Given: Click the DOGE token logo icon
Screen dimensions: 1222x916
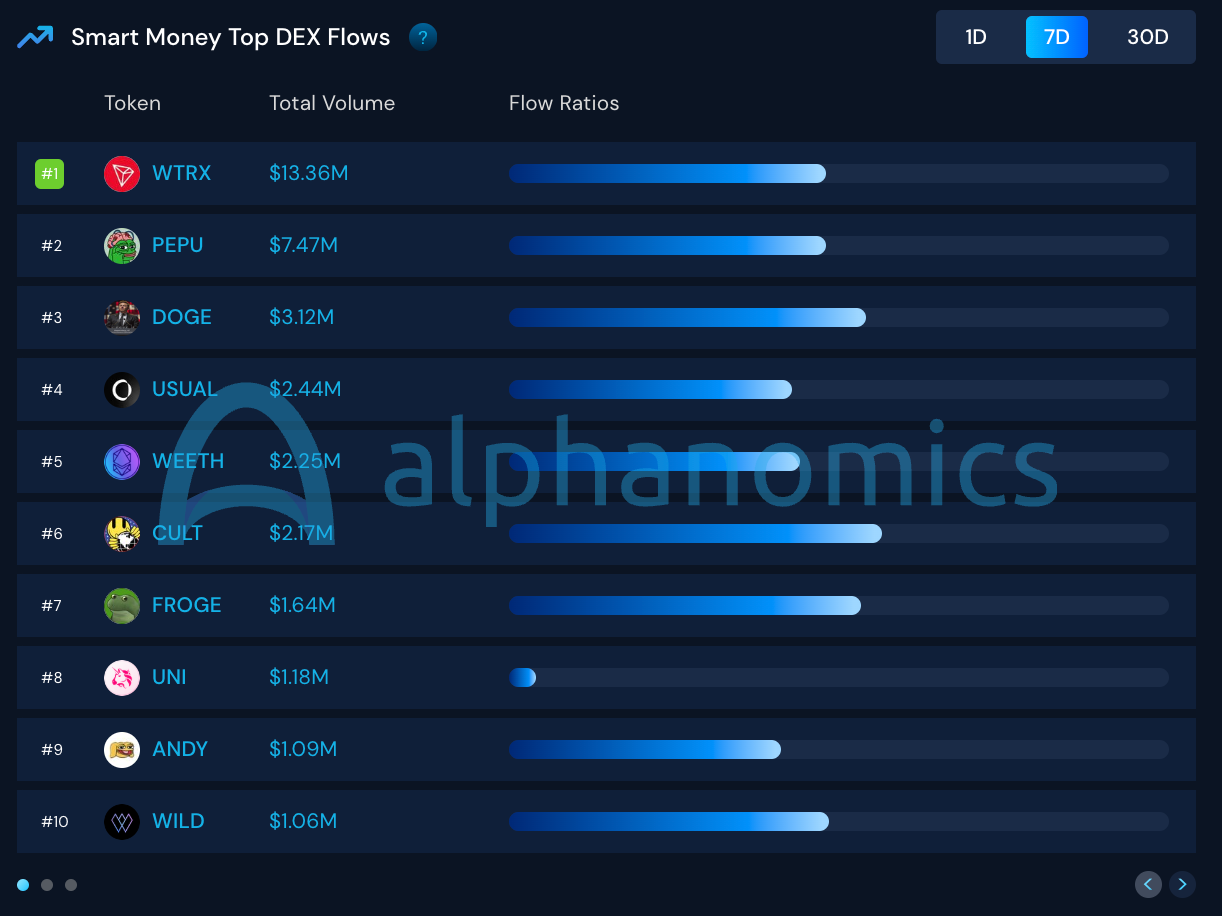Looking at the screenshot, I should (x=122, y=318).
